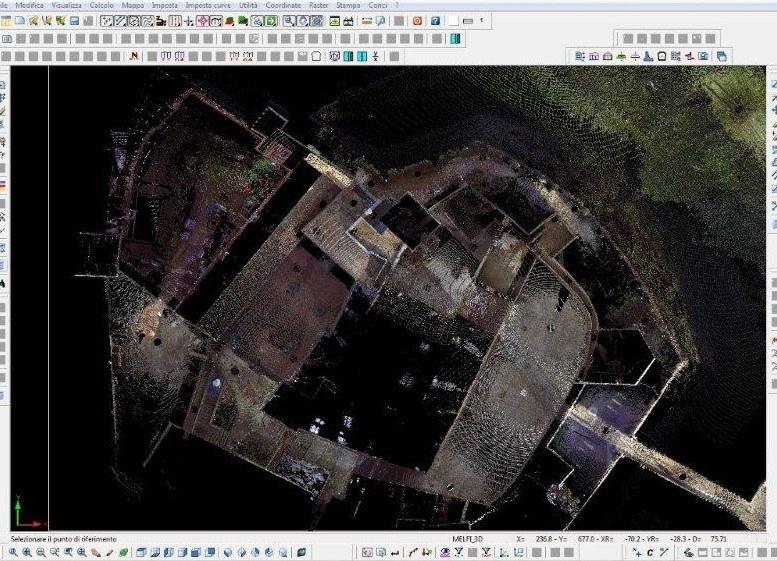This screenshot has height=561, width=777.
Task: Expand the small dropdown arrow beside white swatch
Action: coord(482,21)
